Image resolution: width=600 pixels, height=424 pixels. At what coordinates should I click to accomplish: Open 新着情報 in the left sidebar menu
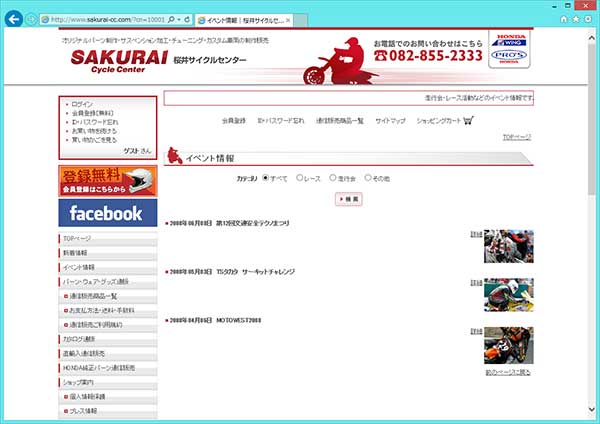click(108, 253)
